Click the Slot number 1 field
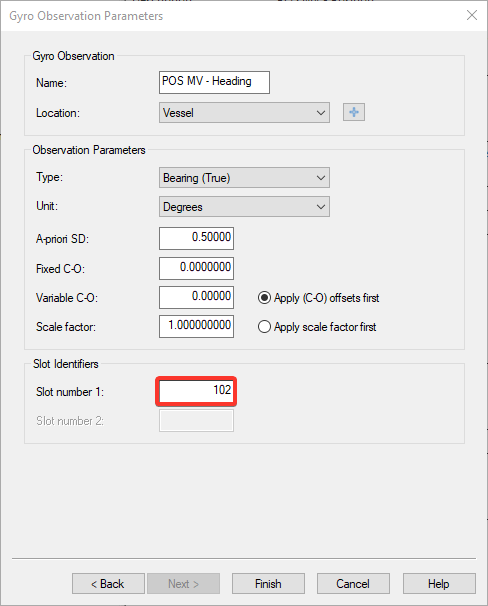488x606 pixels. coord(196,392)
